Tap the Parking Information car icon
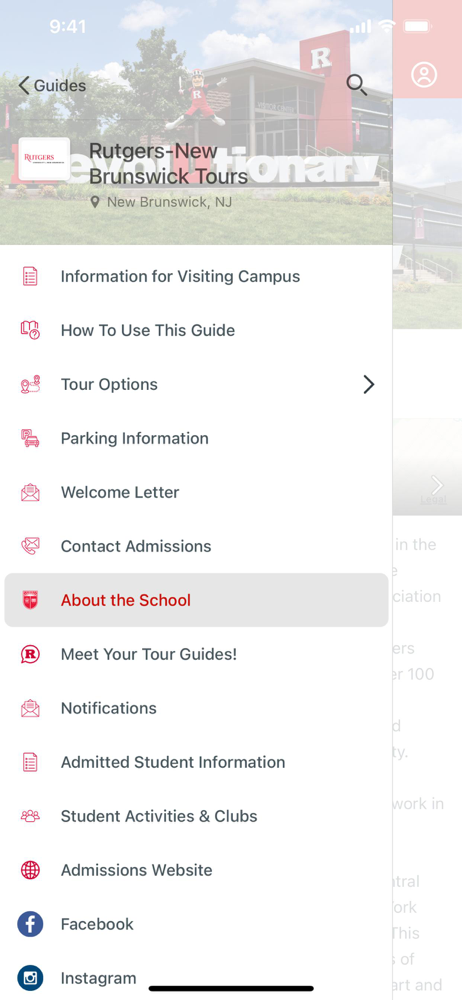Viewport: 462px width, 1000px height. click(x=30, y=438)
